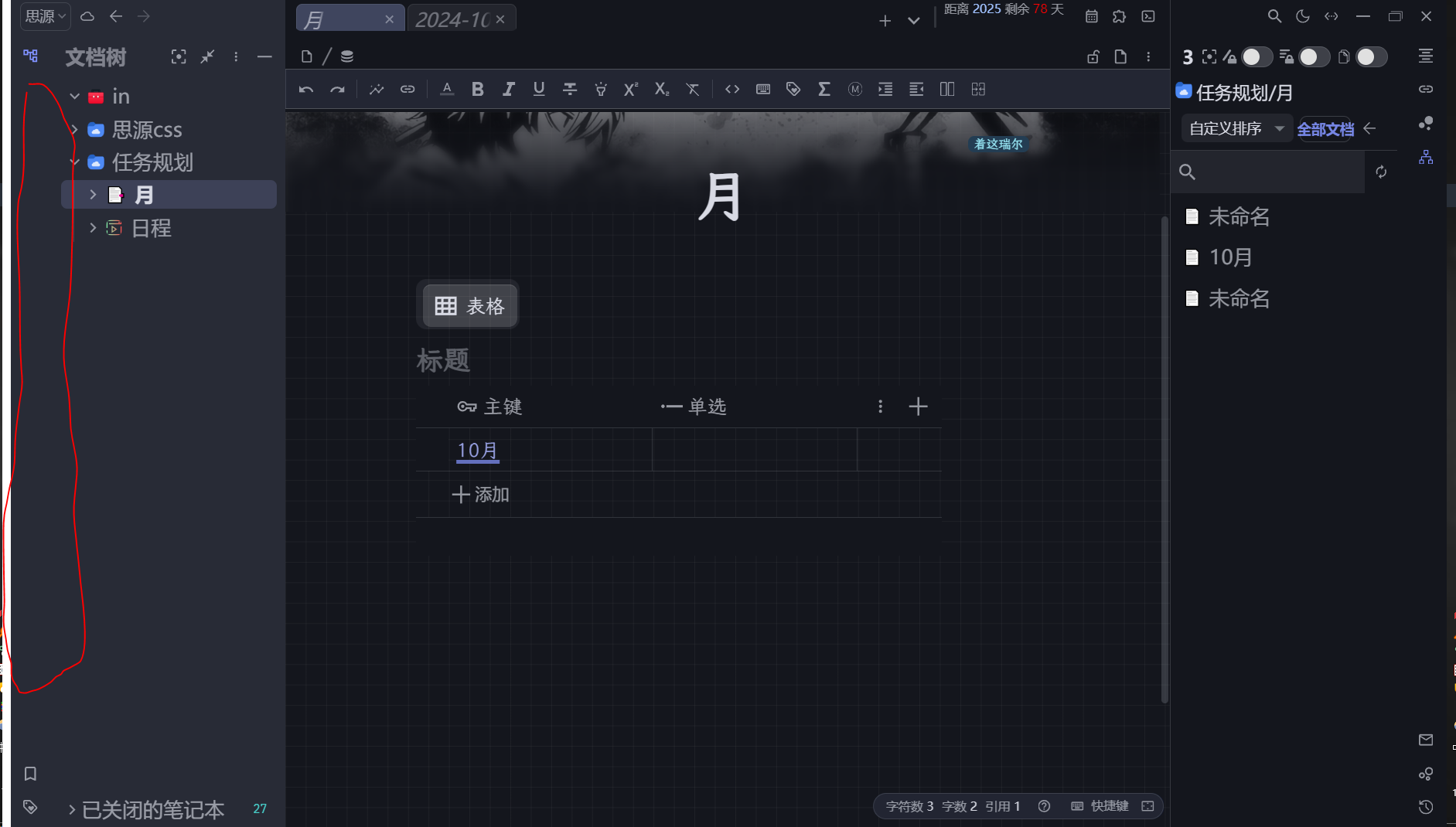Screen dimensions: 1456x827
Task: Insert keyboard key formatting
Action: [763, 90]
